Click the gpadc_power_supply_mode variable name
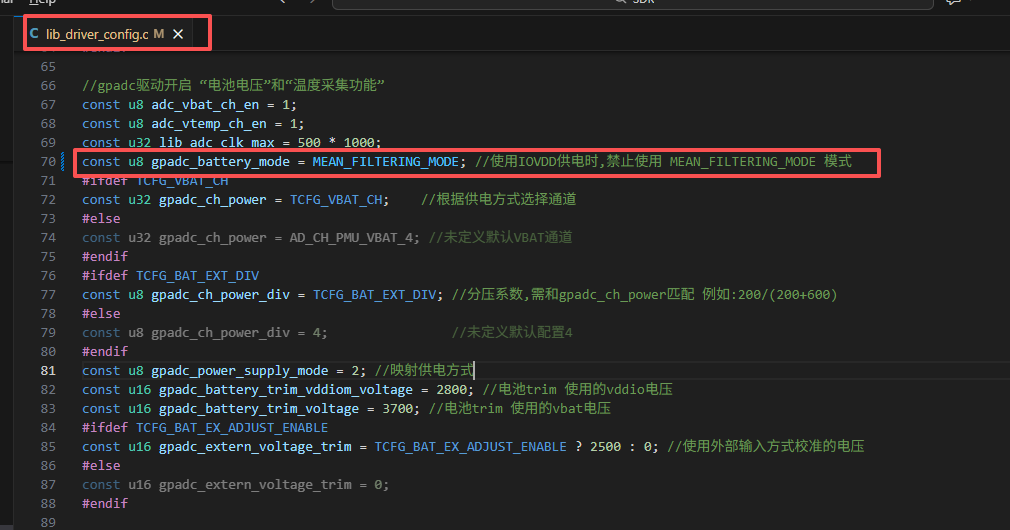 click(240, 370)
